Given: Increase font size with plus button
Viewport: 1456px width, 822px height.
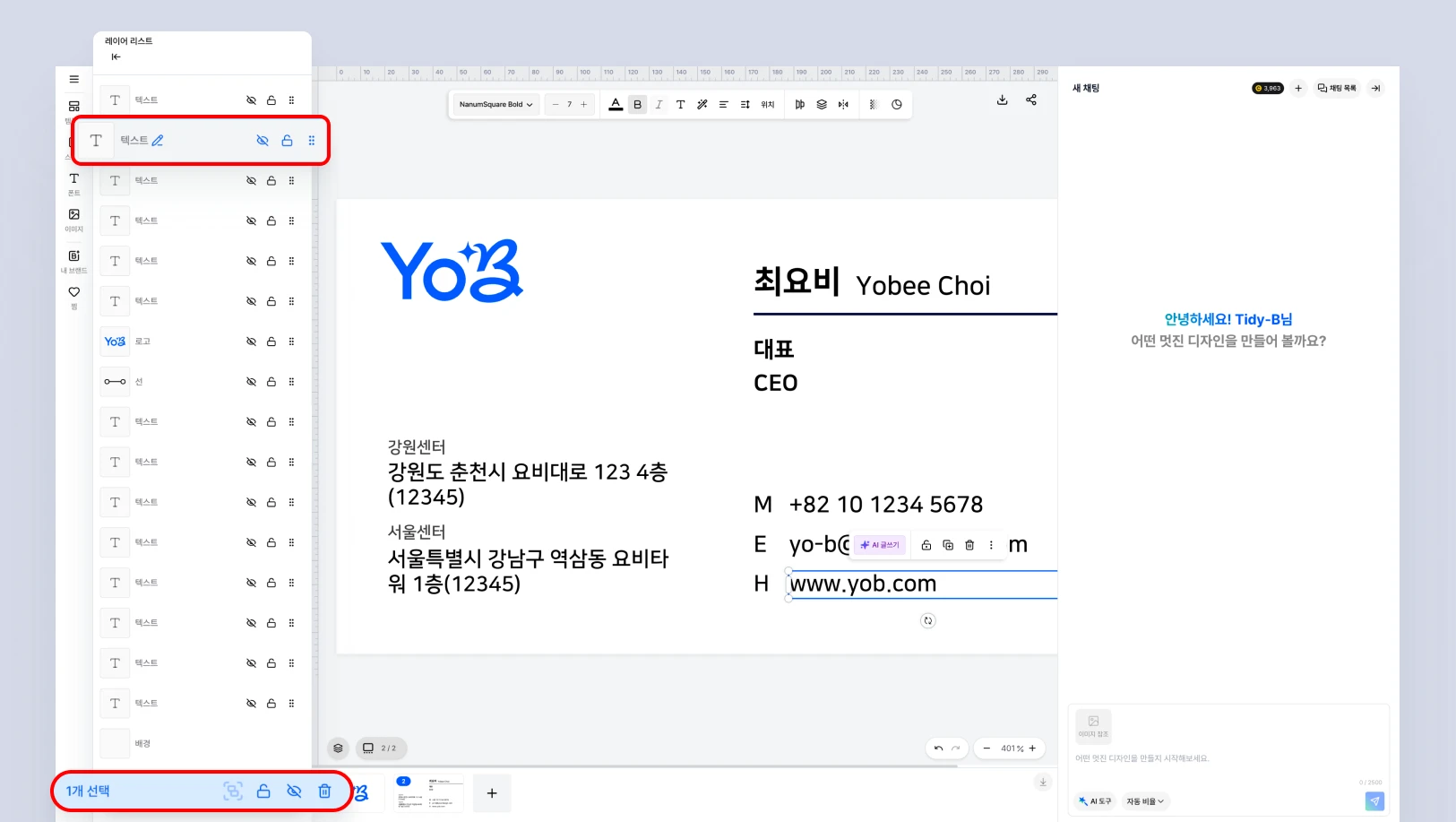Looking at the screenshot, I should click(x=583, y=105).
